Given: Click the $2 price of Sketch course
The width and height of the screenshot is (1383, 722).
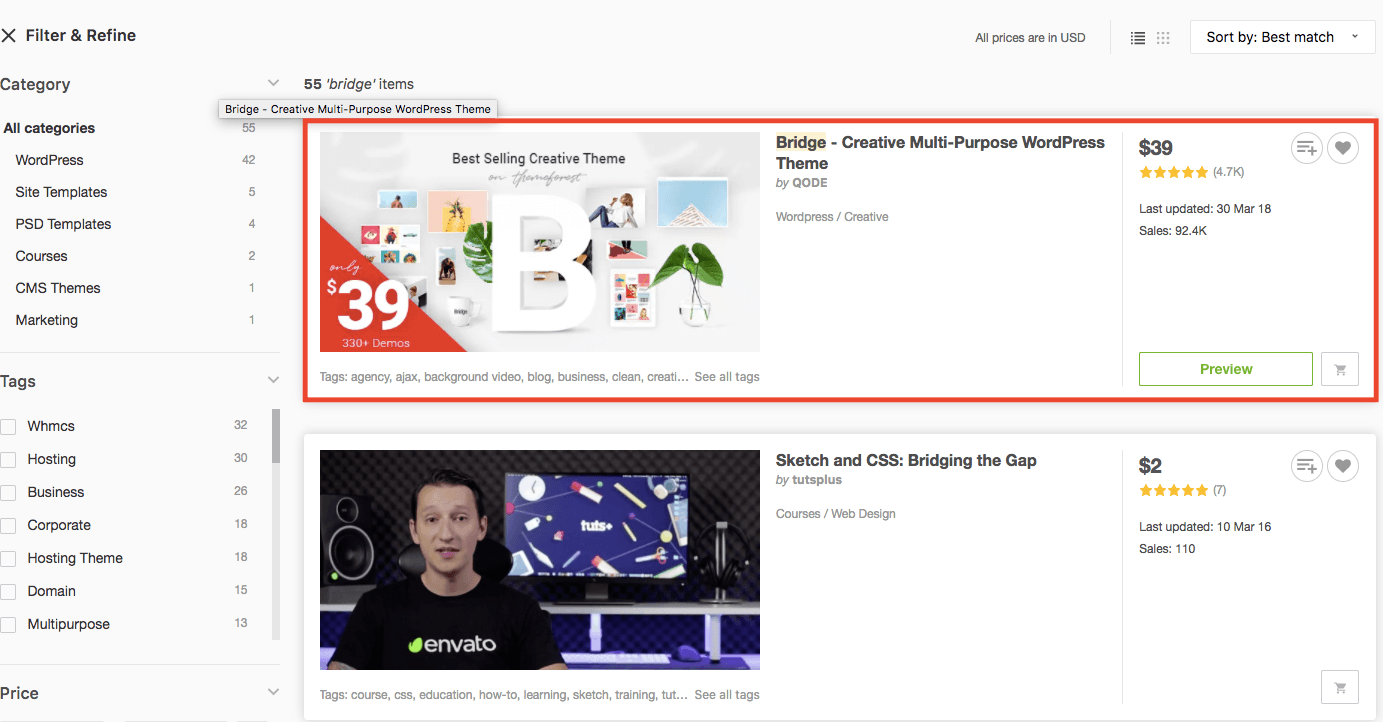Looking at the screenshot, I should point(1150,466).
